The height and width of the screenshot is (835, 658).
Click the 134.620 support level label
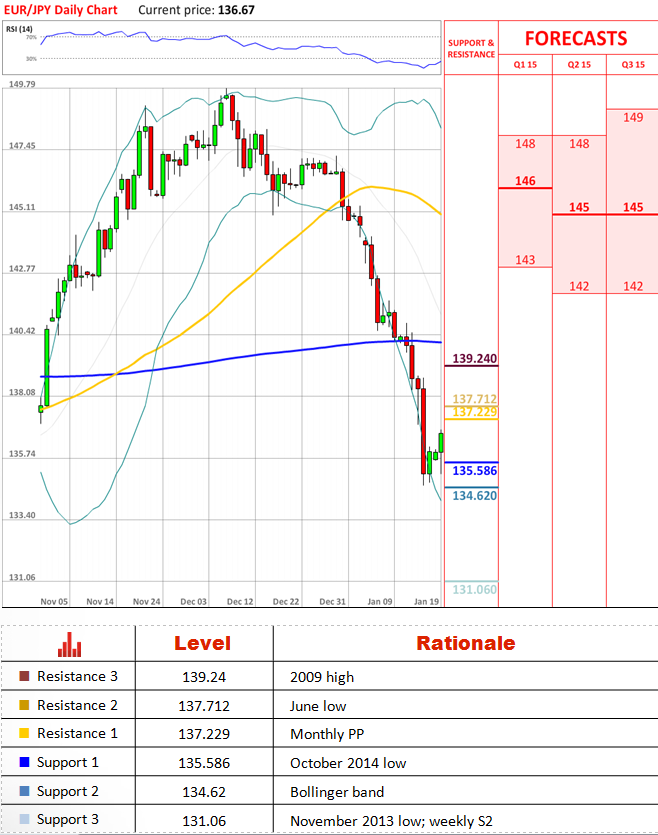click(474, 496)
